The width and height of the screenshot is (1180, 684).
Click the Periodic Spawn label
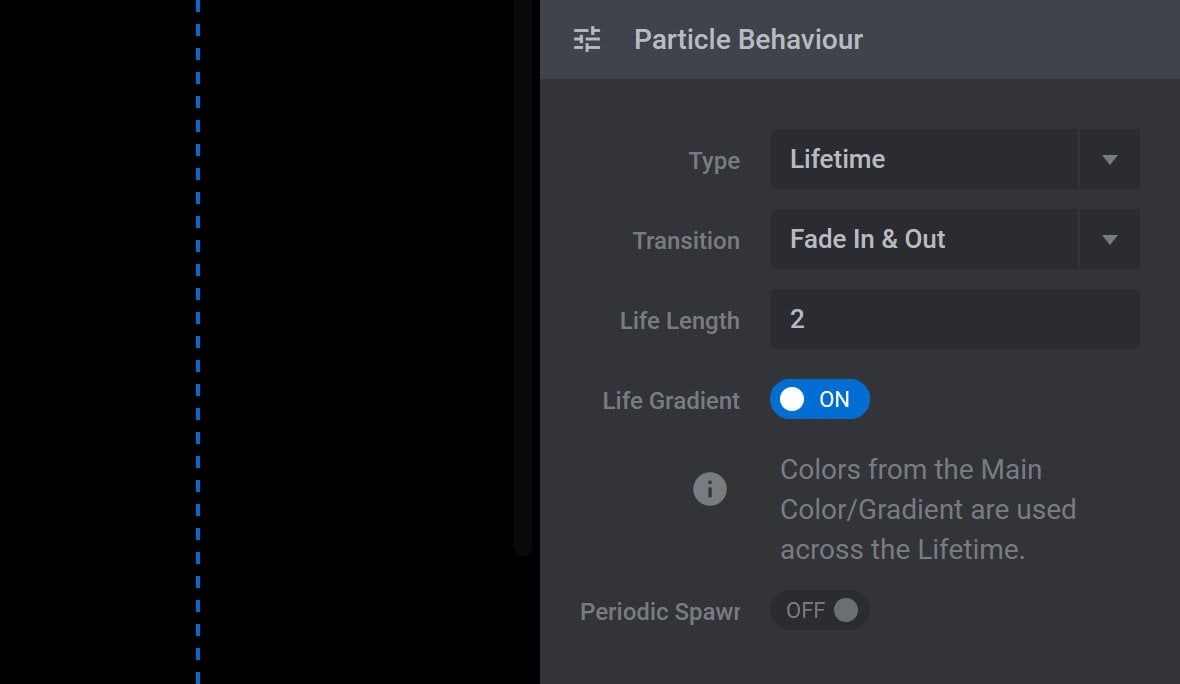click(660, 612)
